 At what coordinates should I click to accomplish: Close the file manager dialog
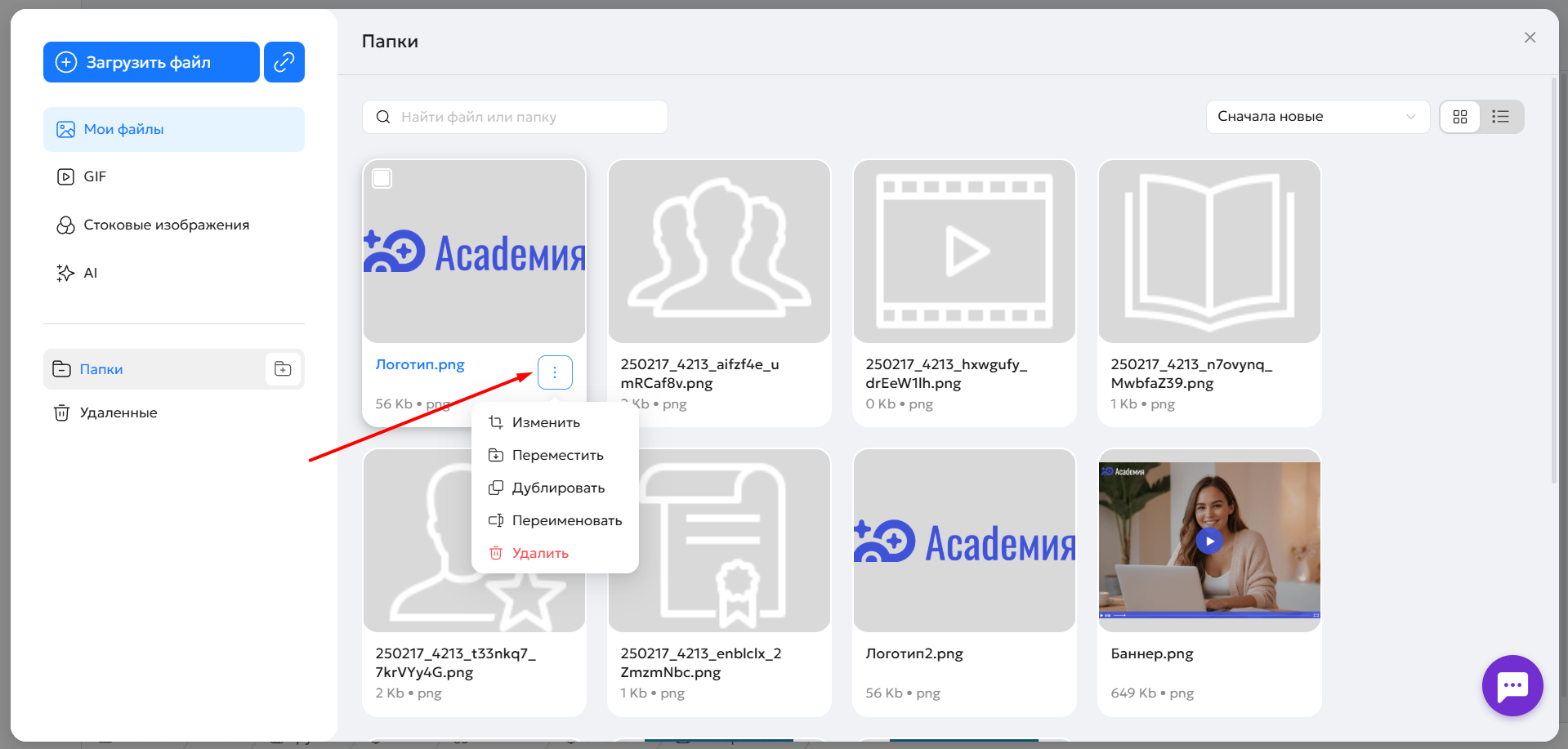pos(1530,38)
